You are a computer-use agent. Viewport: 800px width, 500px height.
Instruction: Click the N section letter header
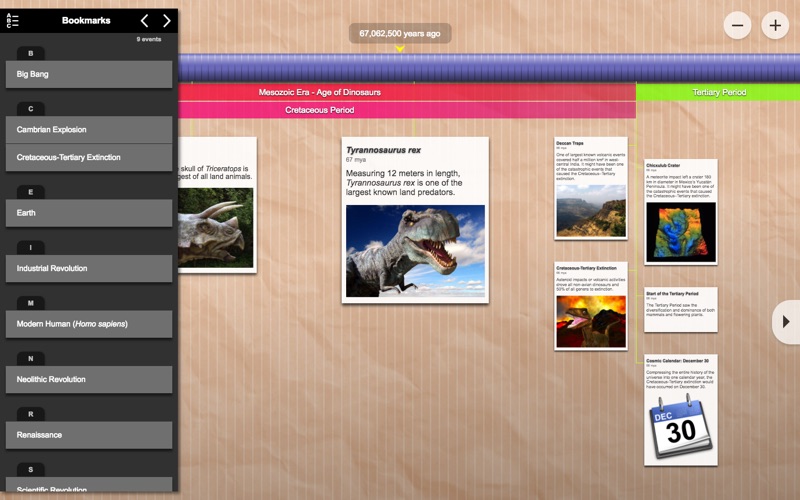(x=31, y=359)
